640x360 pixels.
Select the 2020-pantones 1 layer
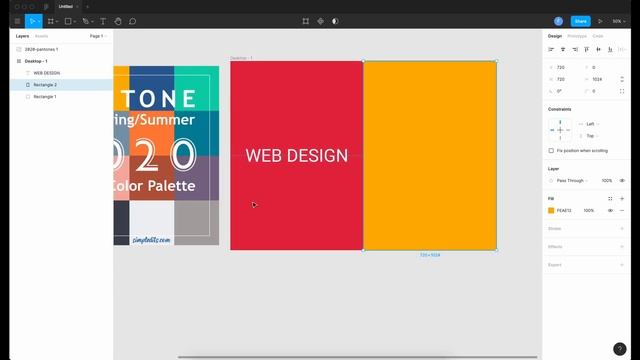[61, 49]
